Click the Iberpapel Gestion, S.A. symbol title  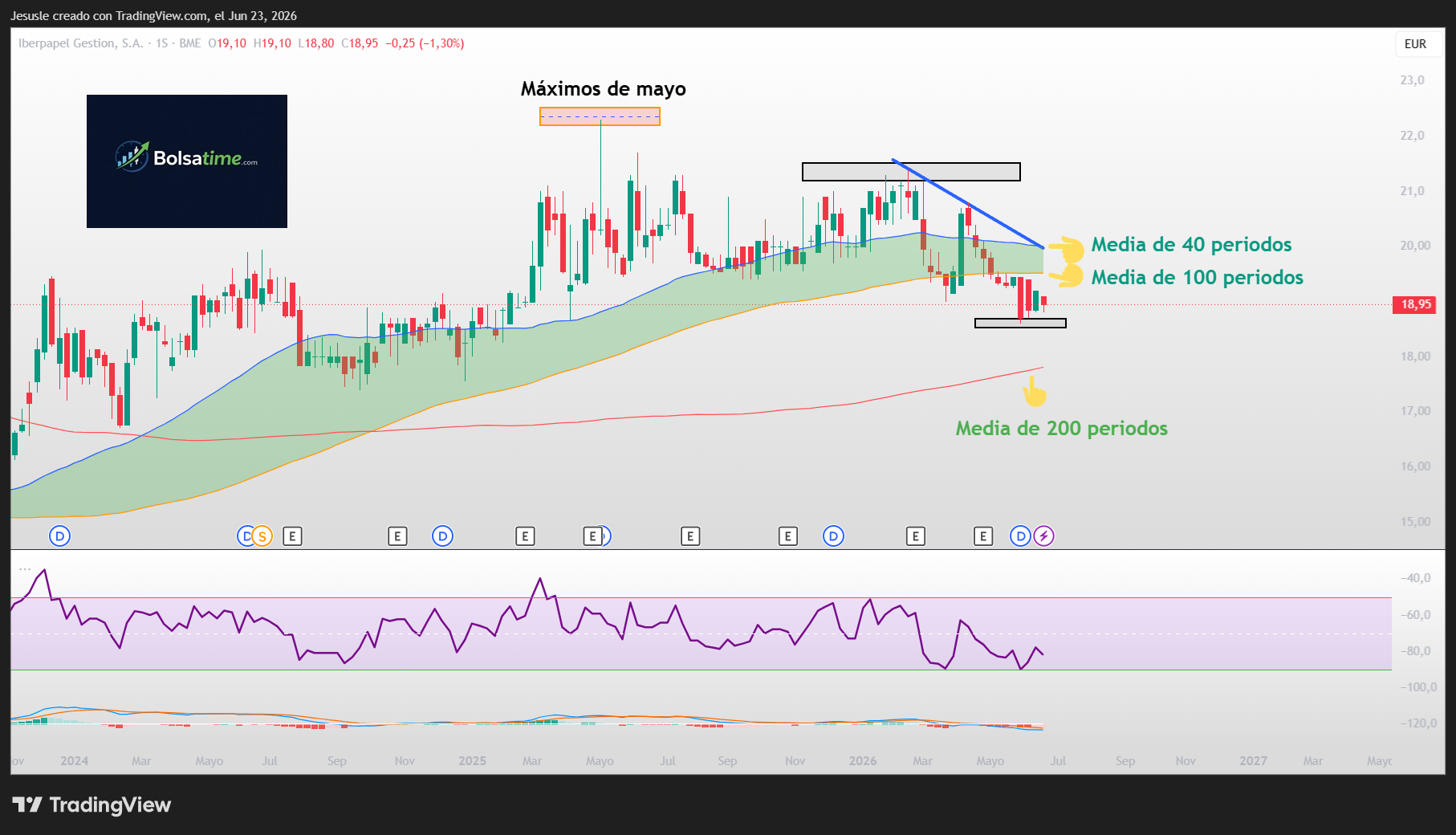[x=80, y=43]
